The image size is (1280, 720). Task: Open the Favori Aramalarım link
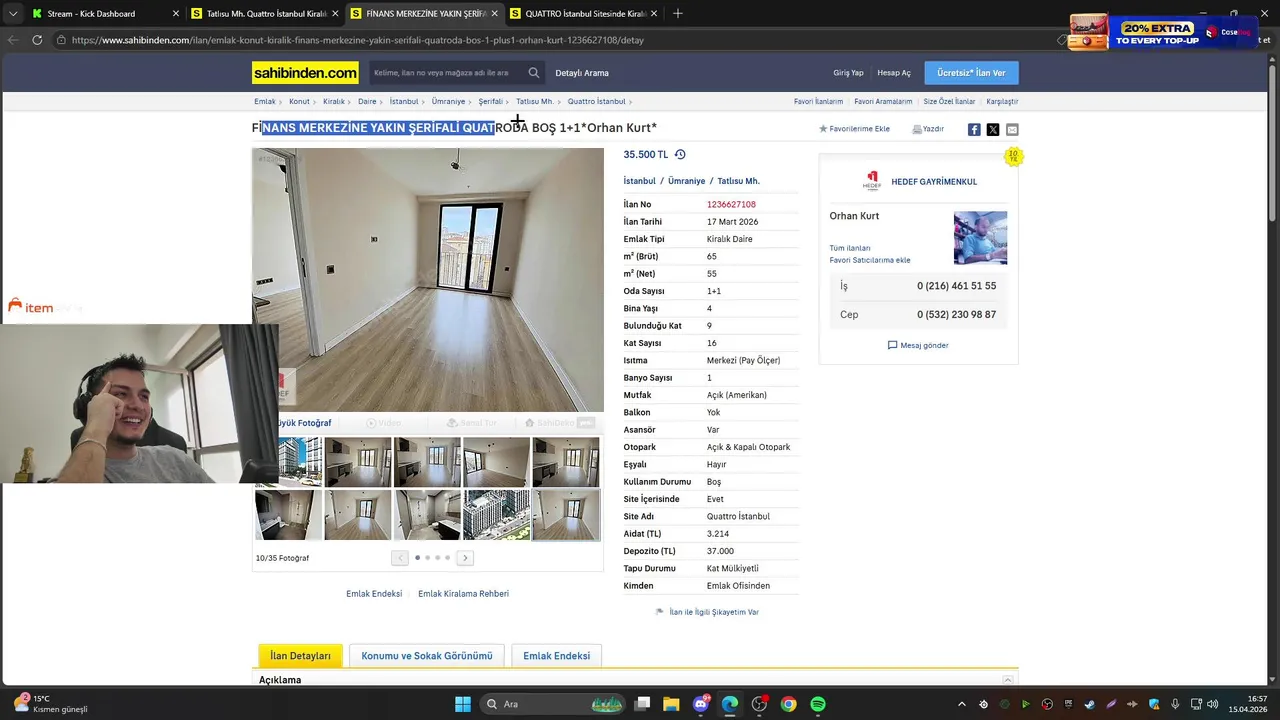(x=883, y=102)
